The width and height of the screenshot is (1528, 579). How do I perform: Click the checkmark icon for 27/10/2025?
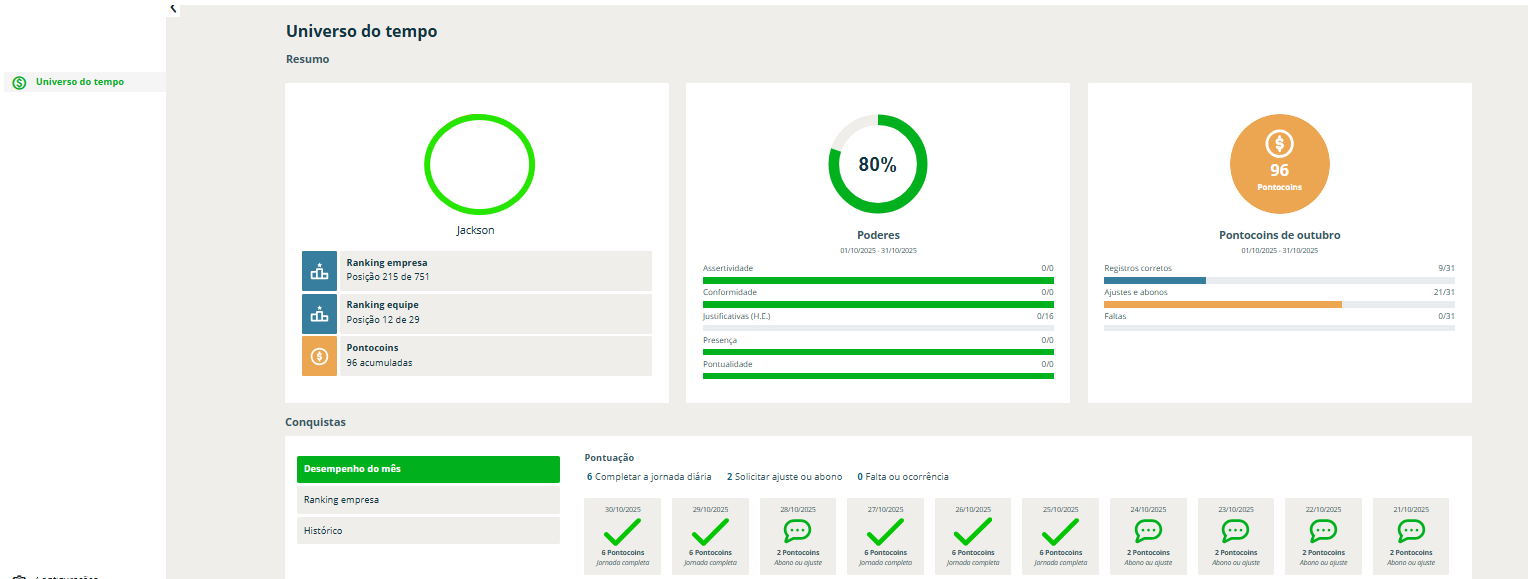point(885,531)
